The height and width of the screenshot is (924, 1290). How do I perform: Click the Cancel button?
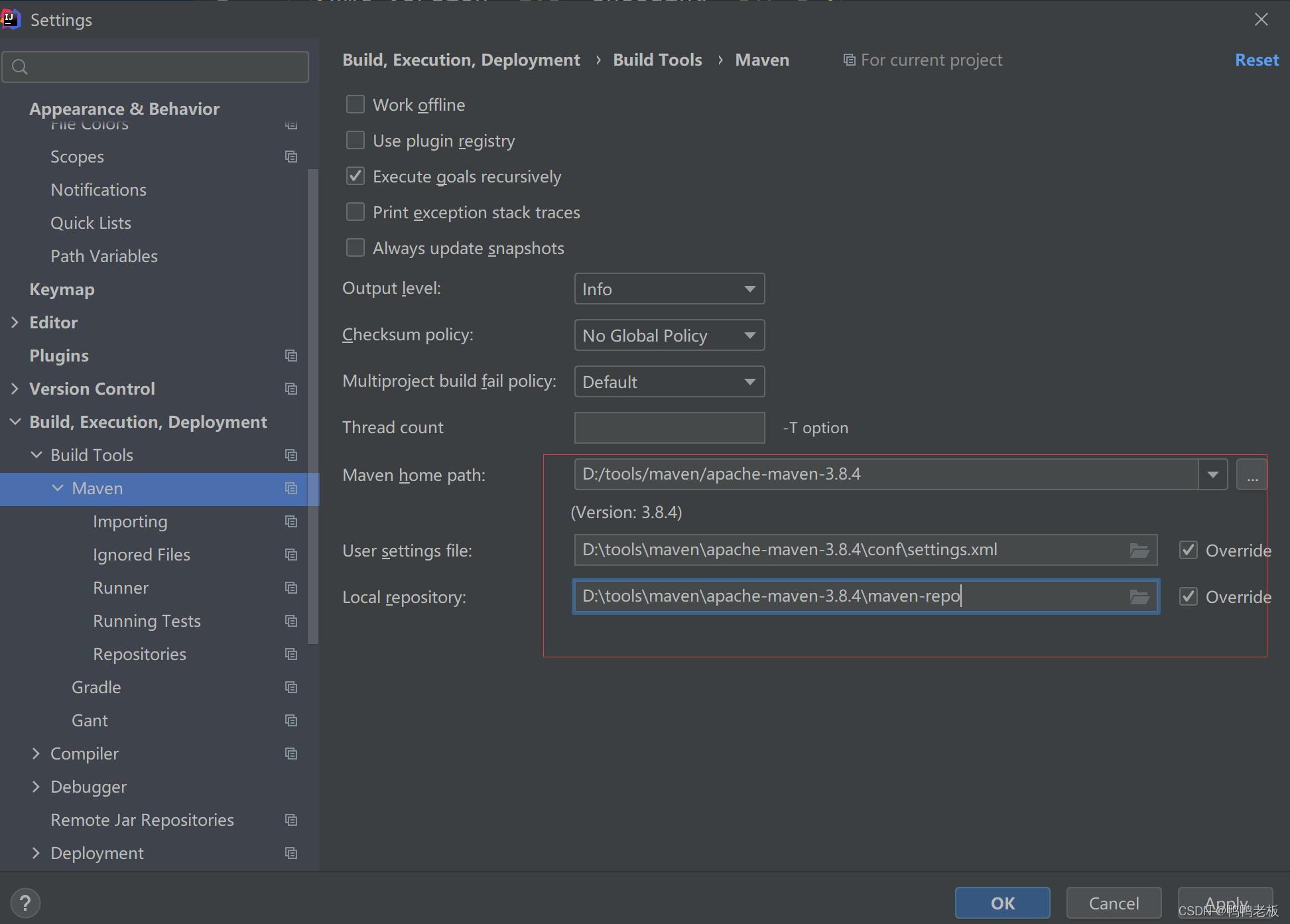(1114, 903)
